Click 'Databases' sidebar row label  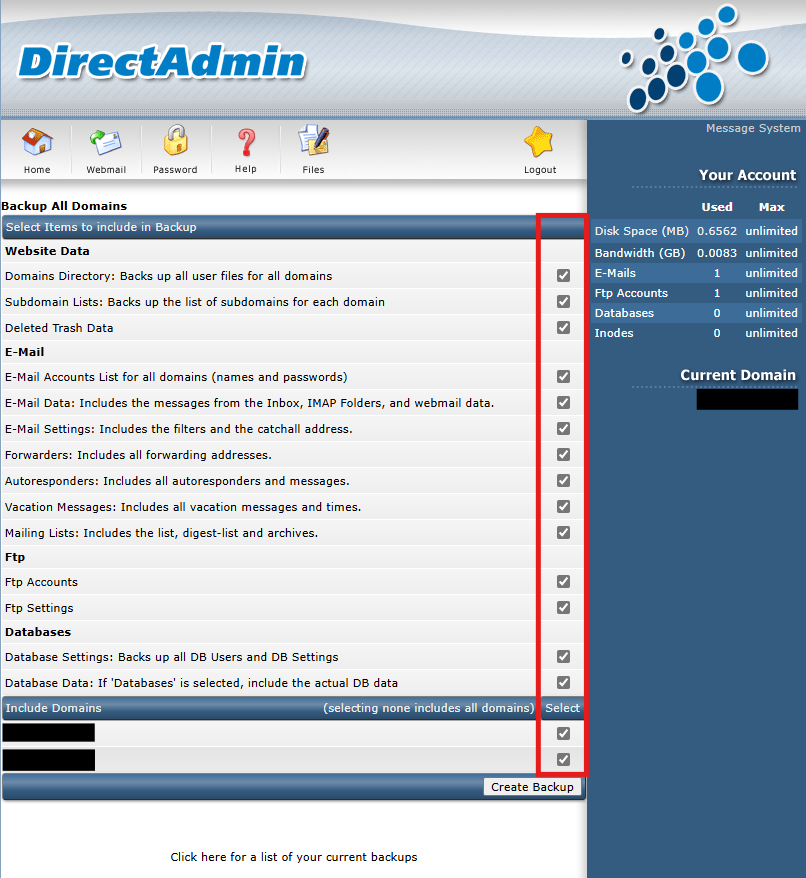(x=624, y=313)
